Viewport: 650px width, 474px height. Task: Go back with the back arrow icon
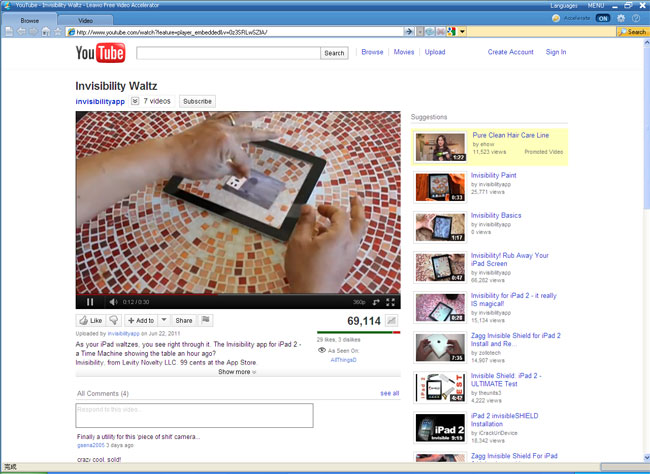(x=21, y=32)
